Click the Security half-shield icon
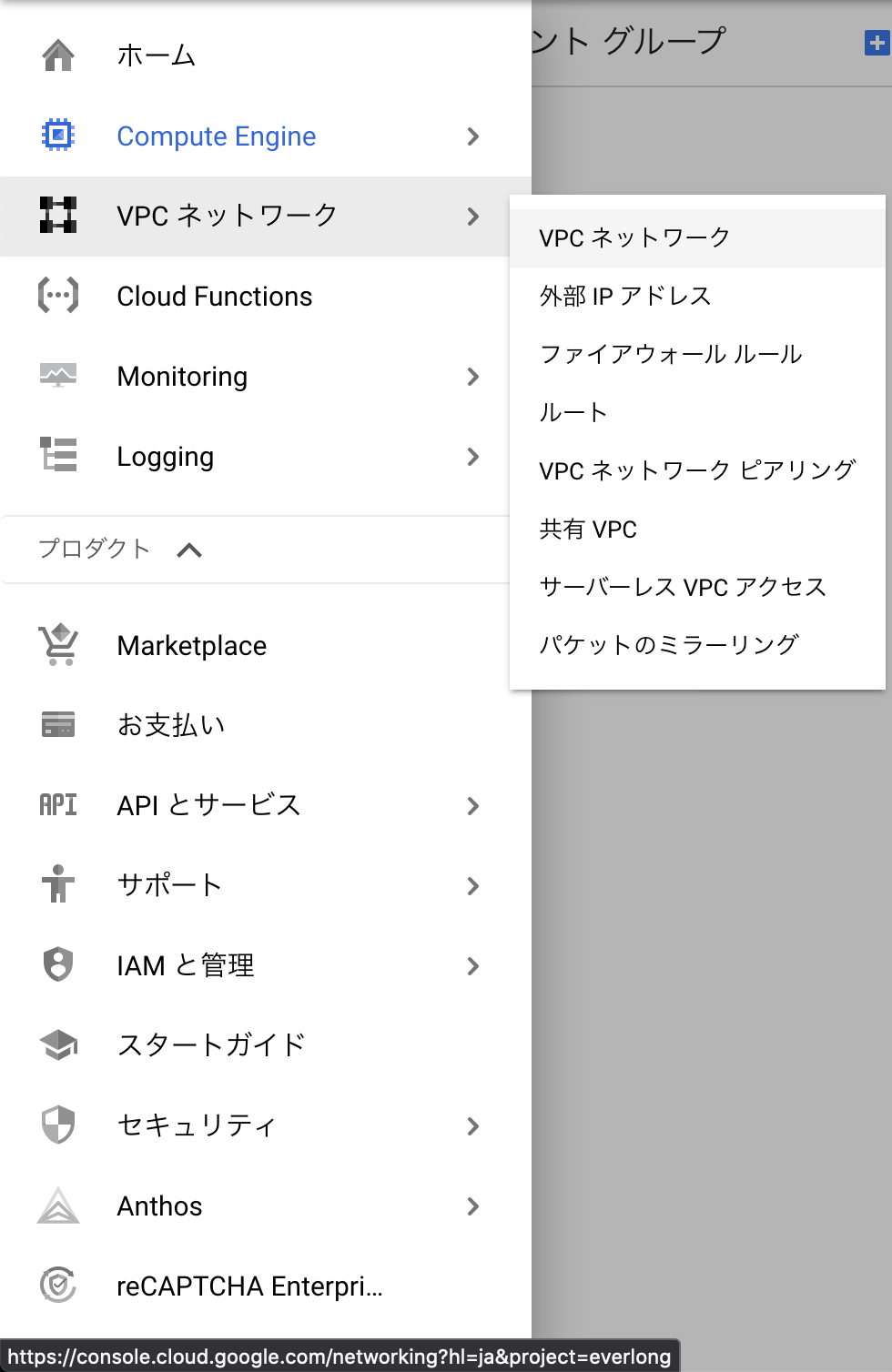 (58, 1125)
